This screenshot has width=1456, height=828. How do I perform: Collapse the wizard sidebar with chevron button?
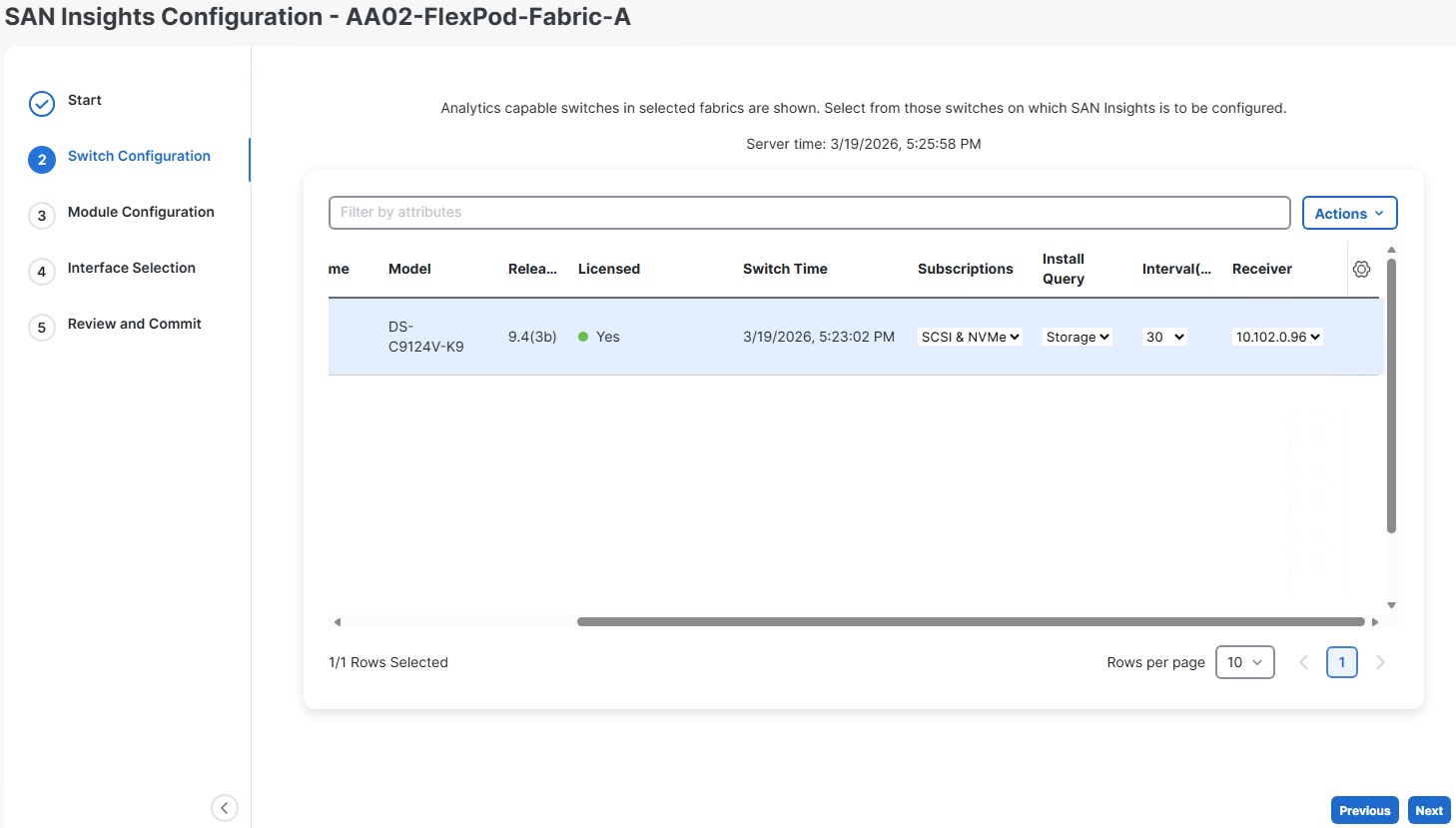(225, 808)
